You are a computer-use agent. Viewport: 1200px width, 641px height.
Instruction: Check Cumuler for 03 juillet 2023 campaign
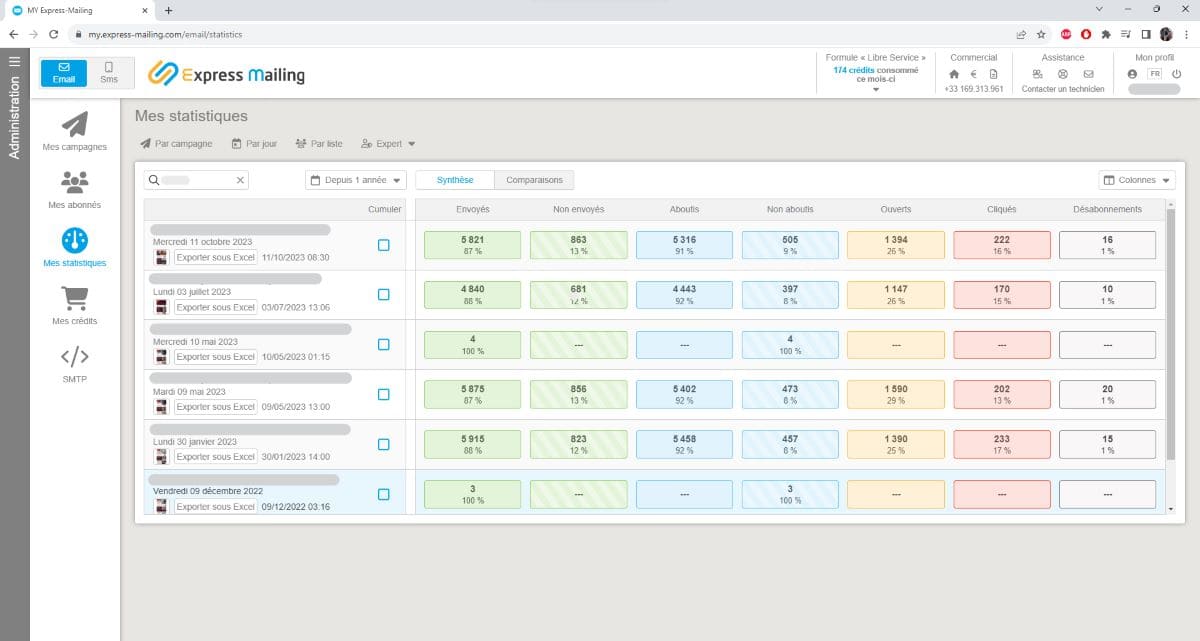click(384, 294)
